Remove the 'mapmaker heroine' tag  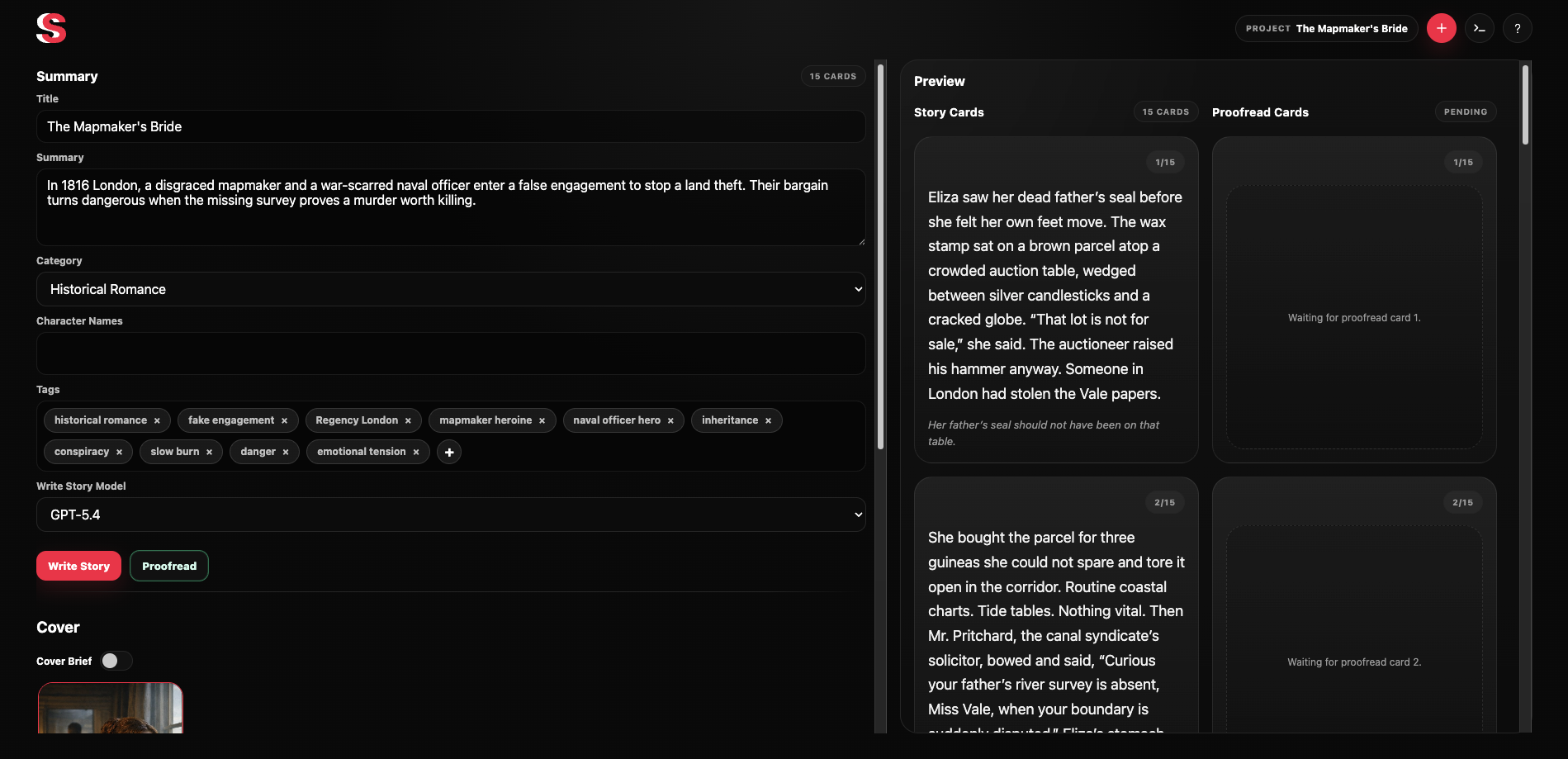point(542,420)
